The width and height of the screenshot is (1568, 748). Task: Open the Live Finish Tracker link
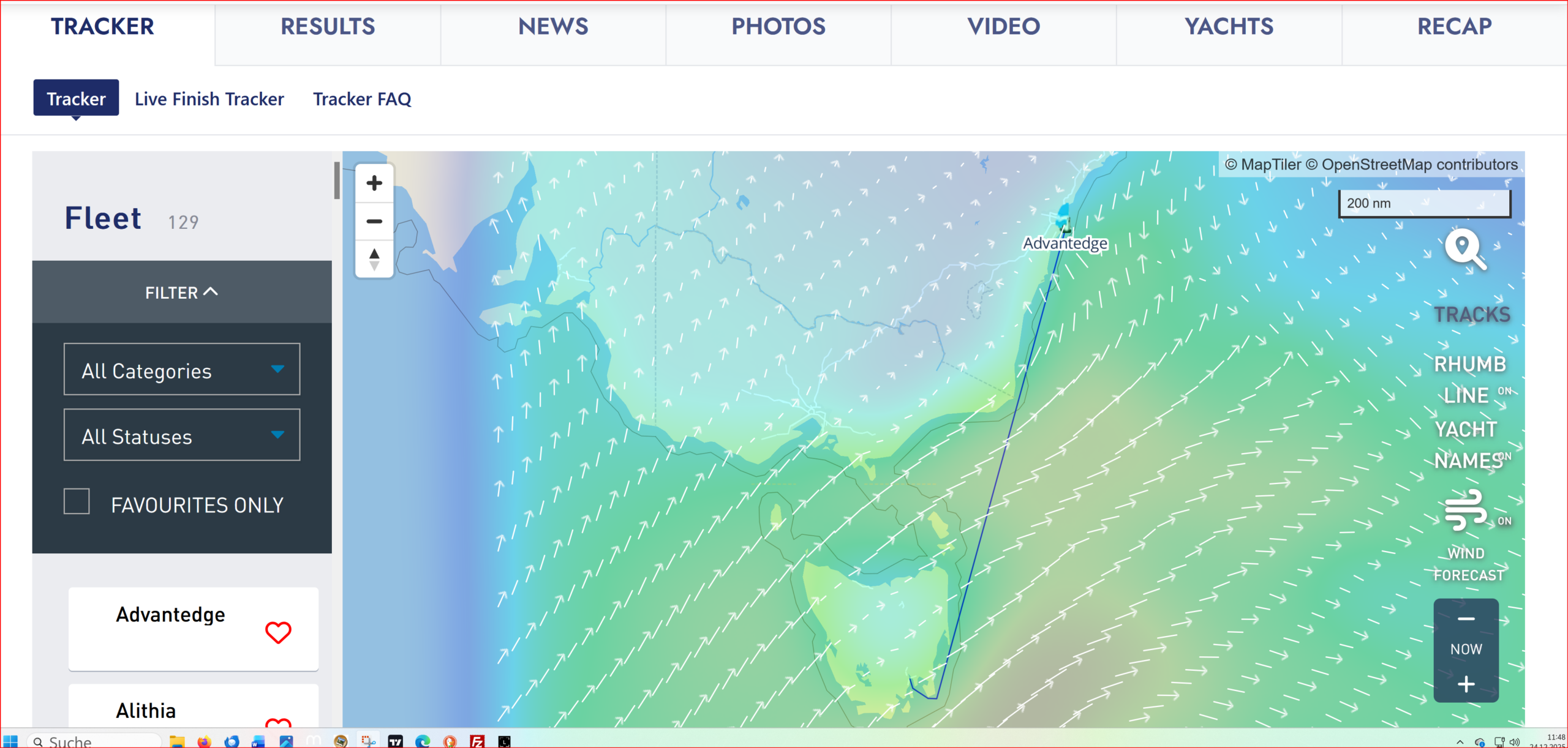pos(209,99)
